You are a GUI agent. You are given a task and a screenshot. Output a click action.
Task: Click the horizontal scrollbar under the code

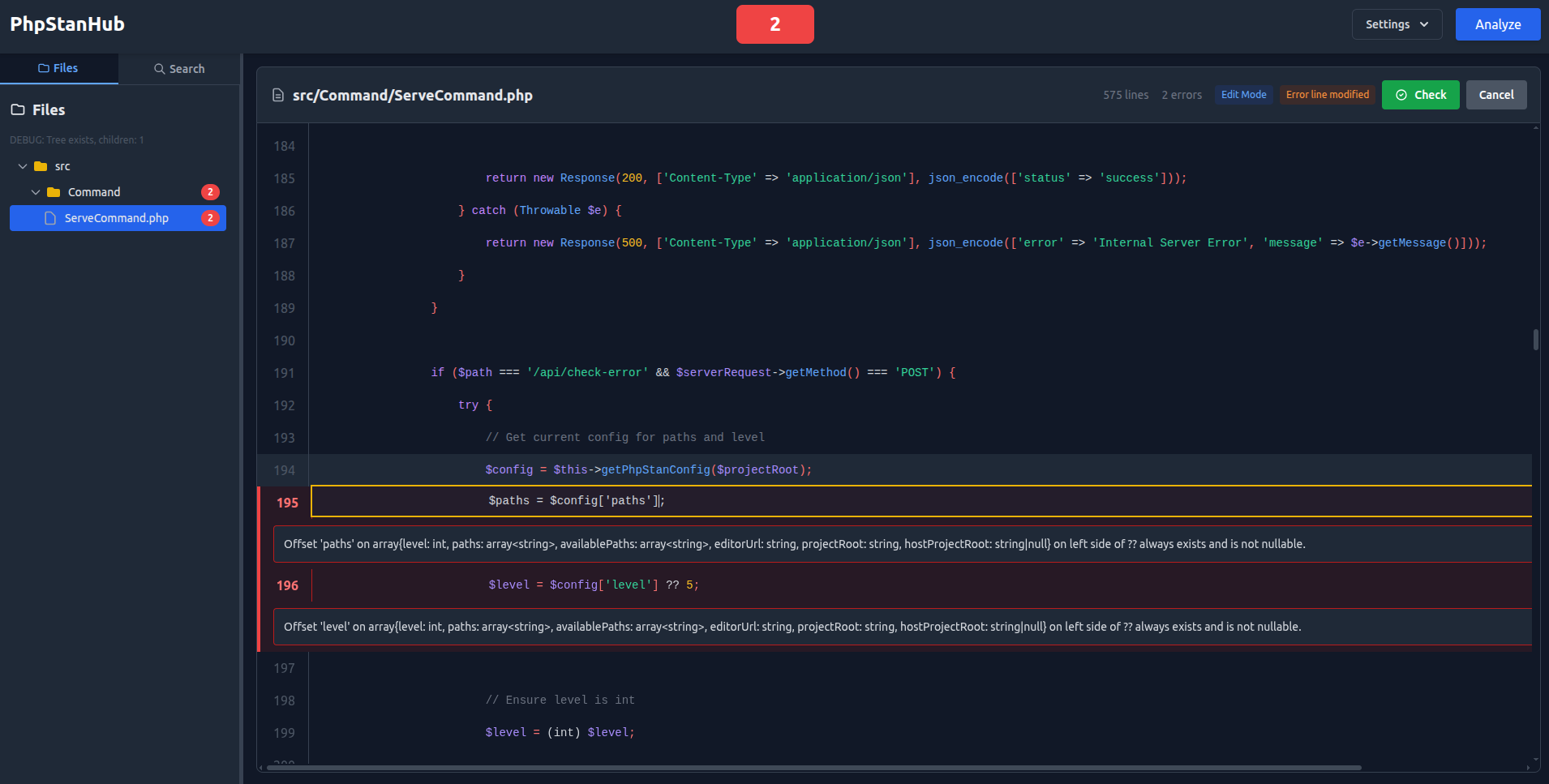pyautogui.click(x=811, y=767)
